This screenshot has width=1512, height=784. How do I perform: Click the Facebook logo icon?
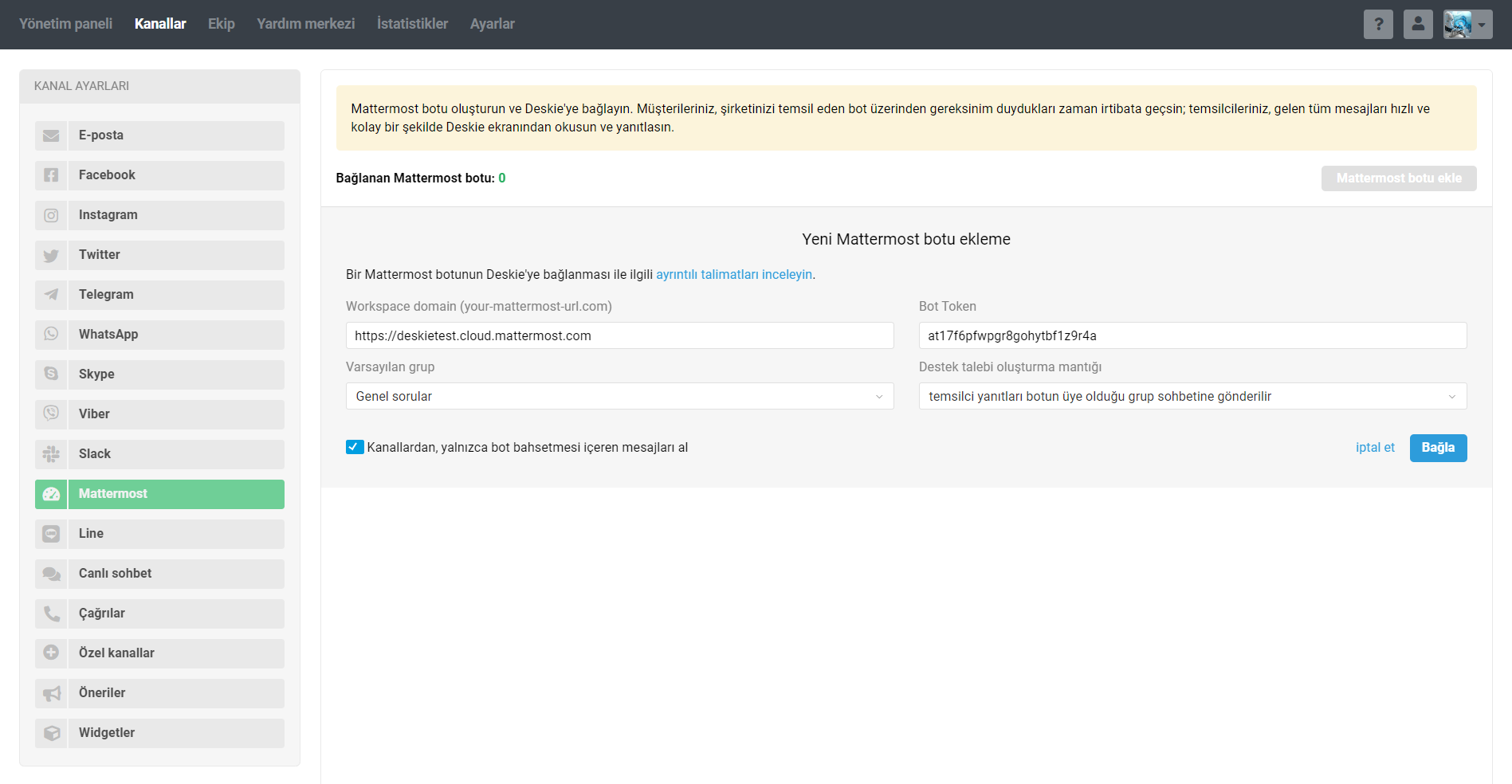point(51,175)
